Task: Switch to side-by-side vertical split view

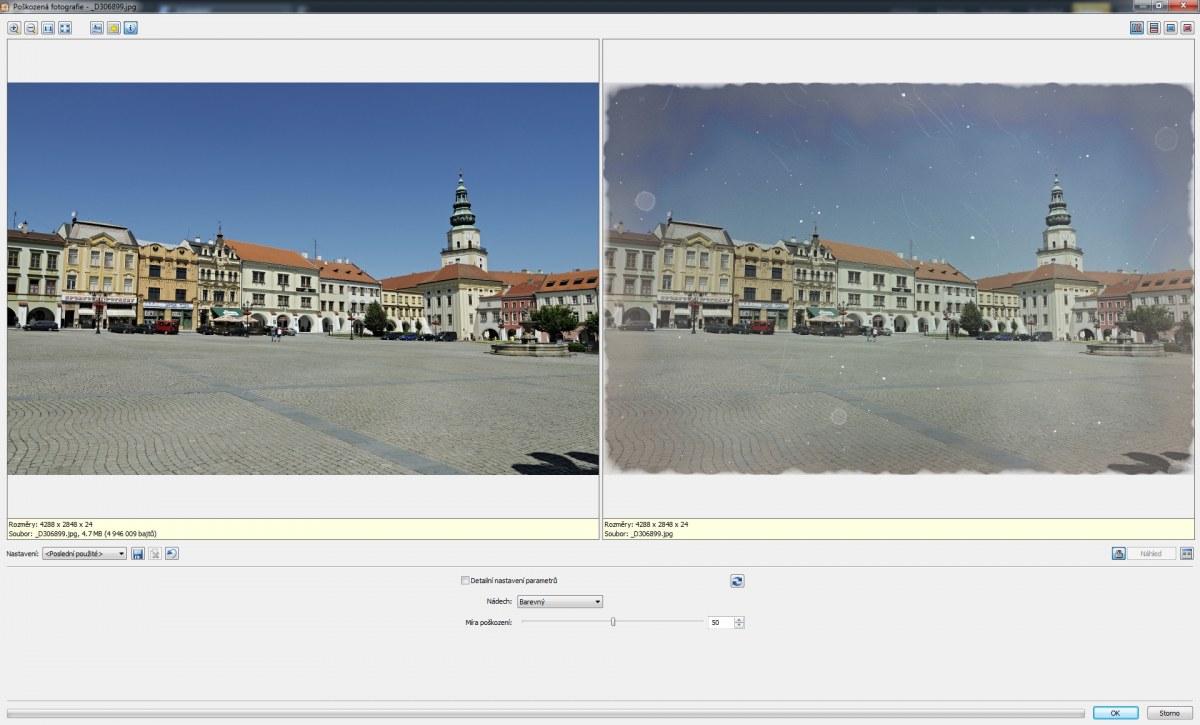Action: [1137, 28]
